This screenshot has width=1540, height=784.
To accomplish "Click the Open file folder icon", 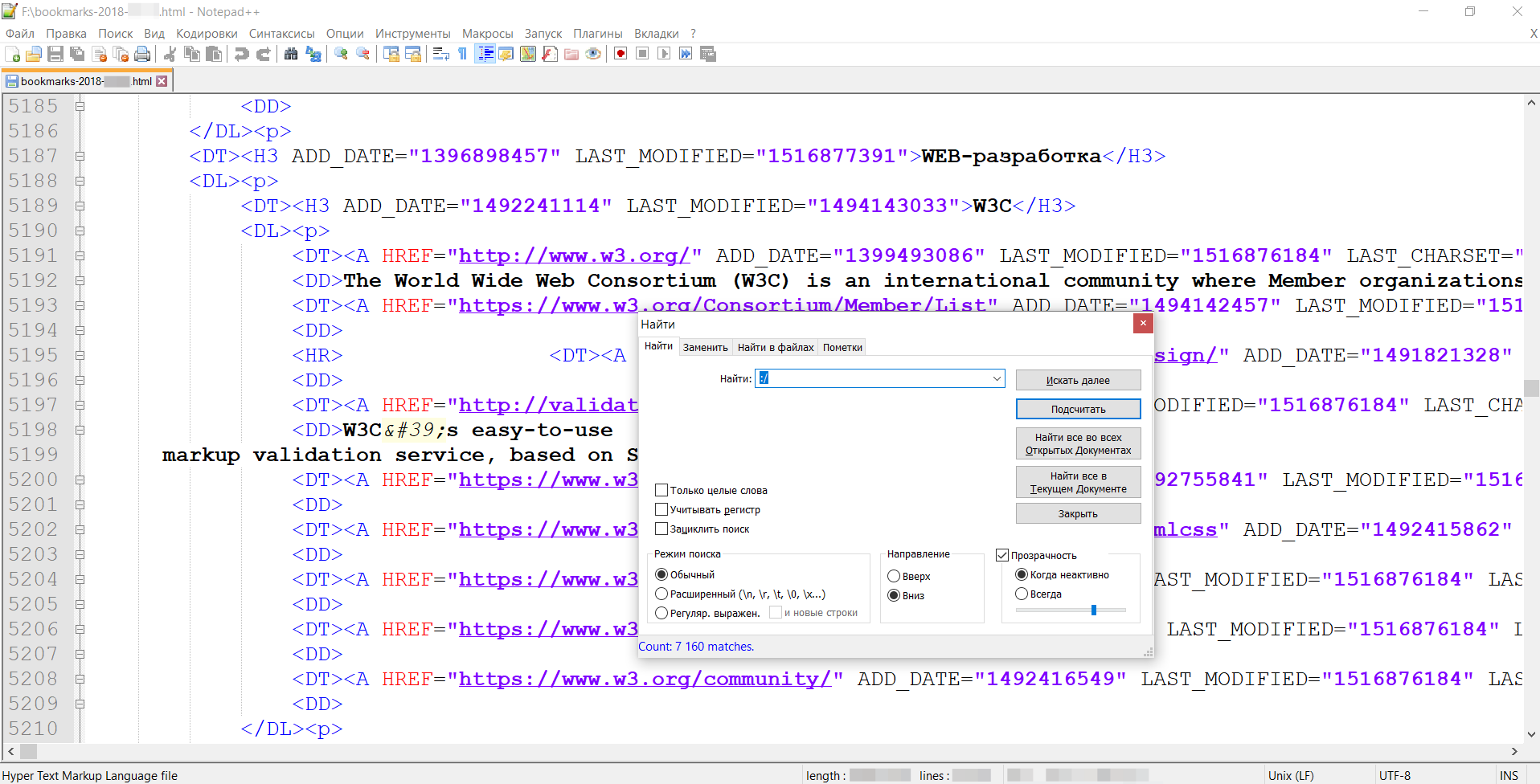I will 34,54.
